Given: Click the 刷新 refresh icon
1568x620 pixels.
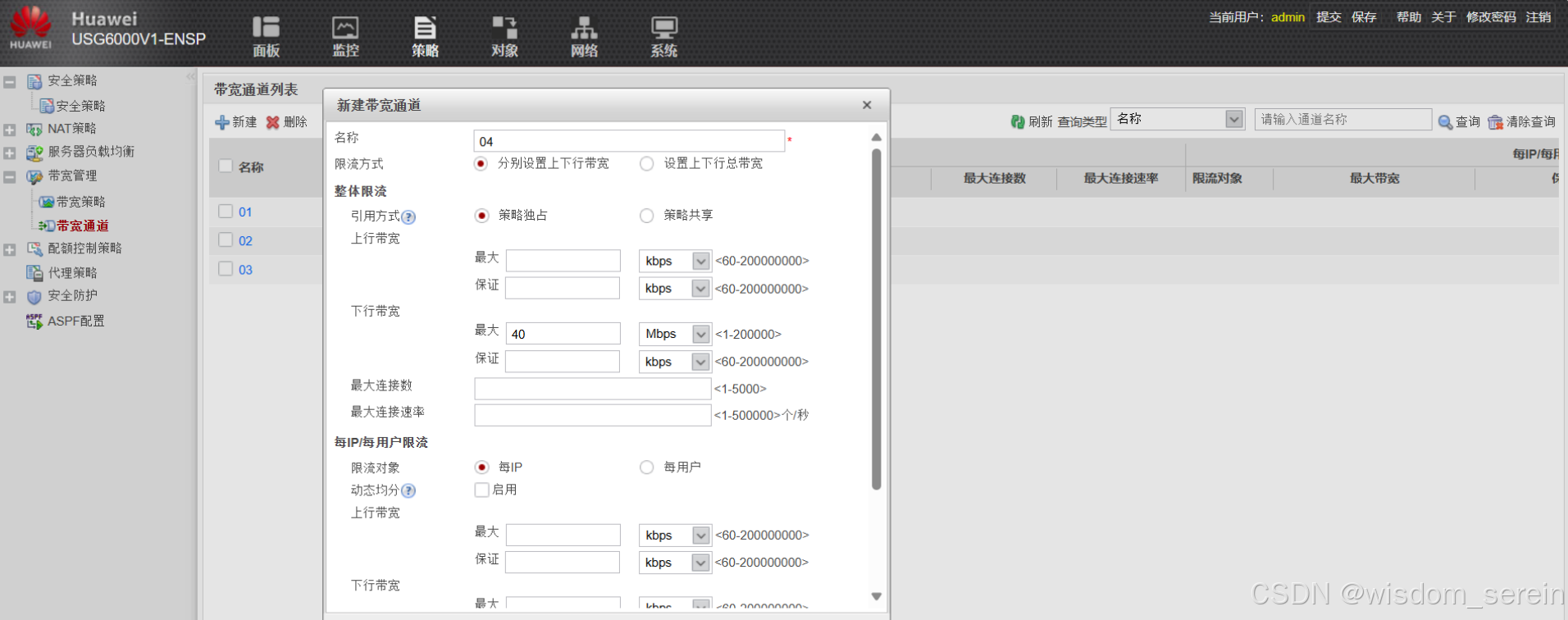Looking at the screenshot, I should (x=1018, y=121).
